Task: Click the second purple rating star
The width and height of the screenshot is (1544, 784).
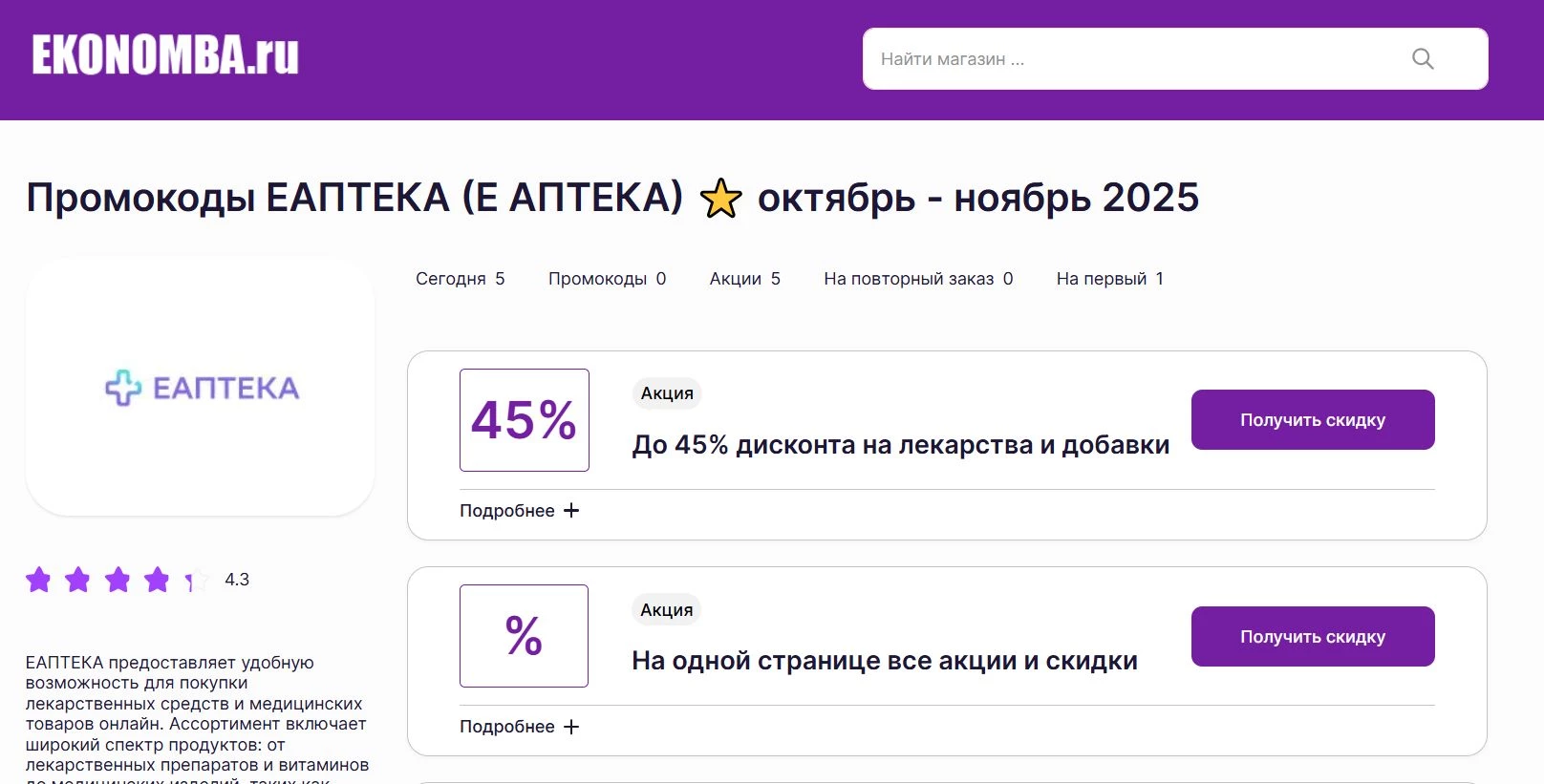Action: click(77, 580)
